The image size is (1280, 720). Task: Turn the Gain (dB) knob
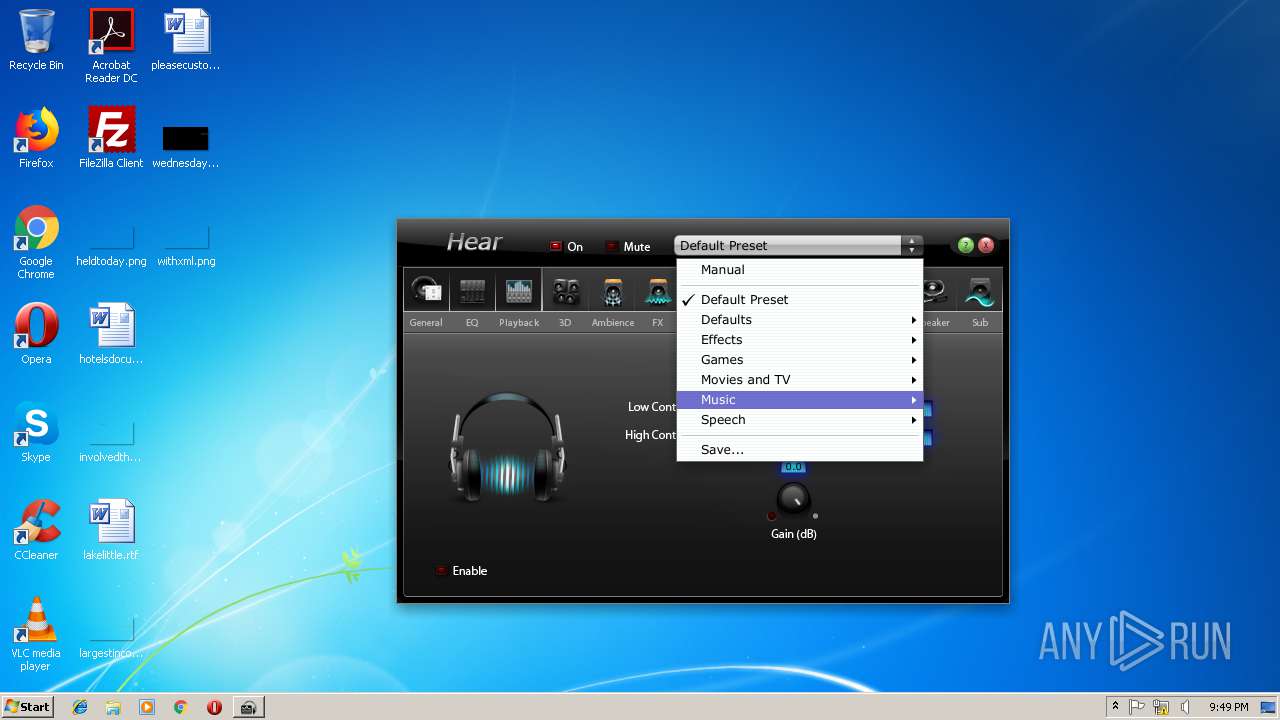coord(793,499)
